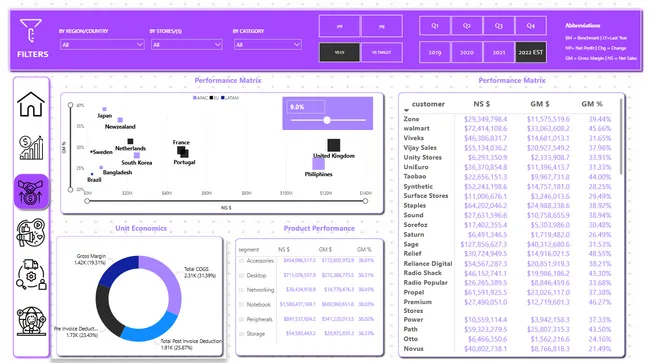This screenshot has width=650, height=363.
Task: Open the finance chart icon with dollar coin
Action: click(x=31, y=148)
